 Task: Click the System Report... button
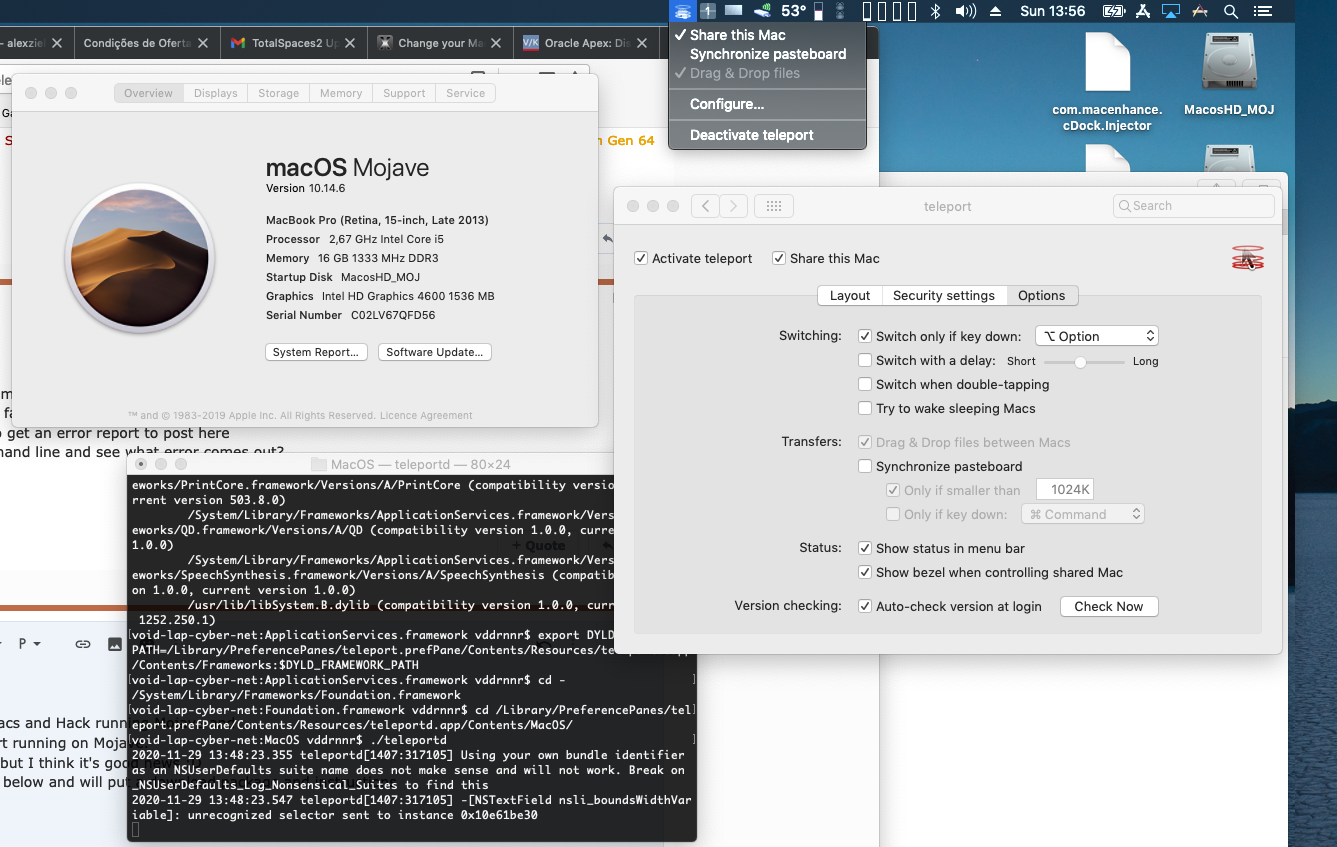pos(317,352)
